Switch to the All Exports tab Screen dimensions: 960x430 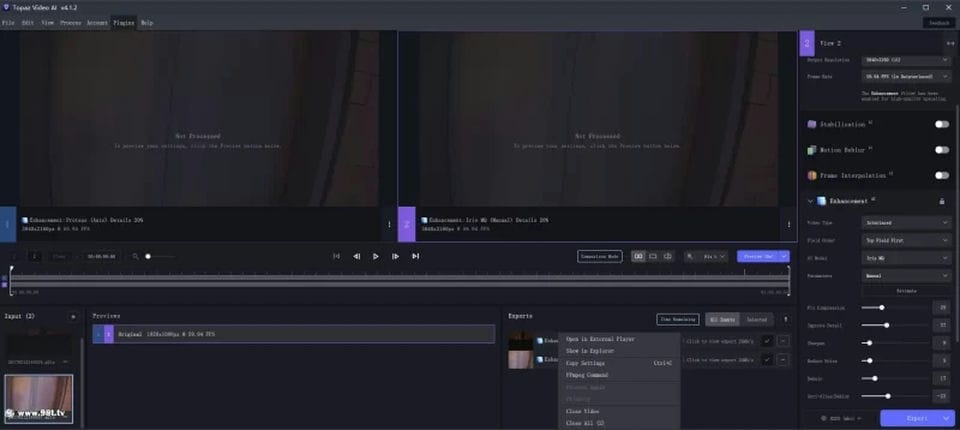(x=722, y=319)
